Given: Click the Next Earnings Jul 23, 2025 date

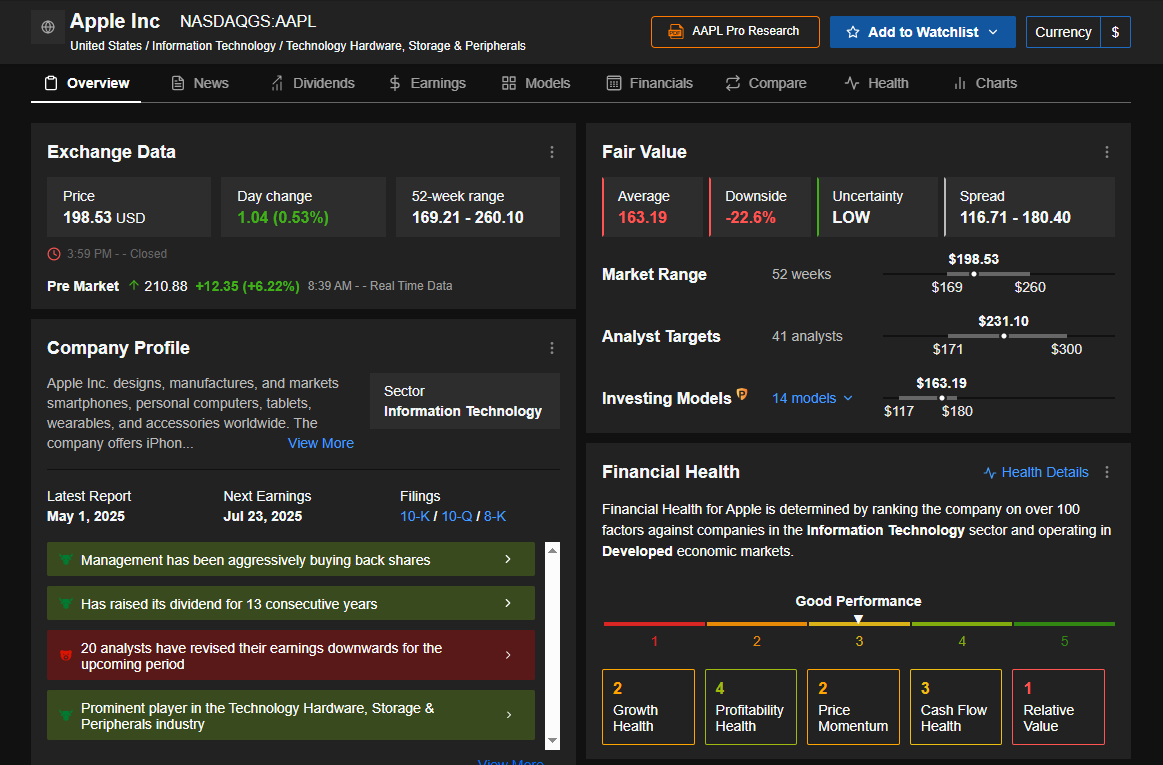Looking at the screenshot, I should pyautogui.click(x=263, y=516).
